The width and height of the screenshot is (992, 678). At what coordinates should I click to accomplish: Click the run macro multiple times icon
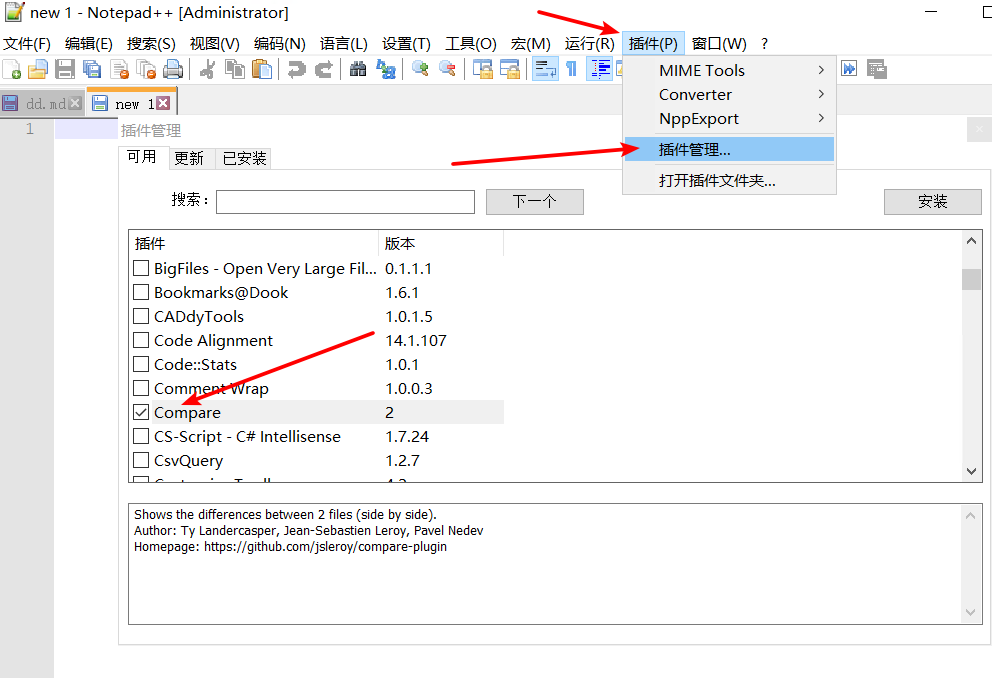[x=849, y=68]
